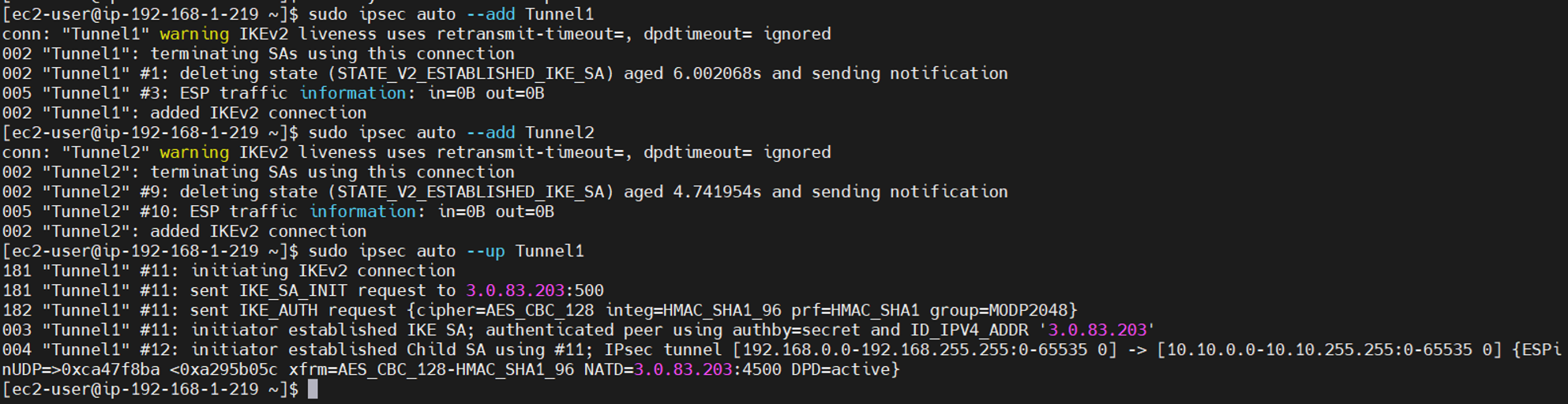Click the quoted ID_IPV4_ADDR '3.0.83.203' value
The height and width of the screenshot is (404, 1568).
(1097, 330)
